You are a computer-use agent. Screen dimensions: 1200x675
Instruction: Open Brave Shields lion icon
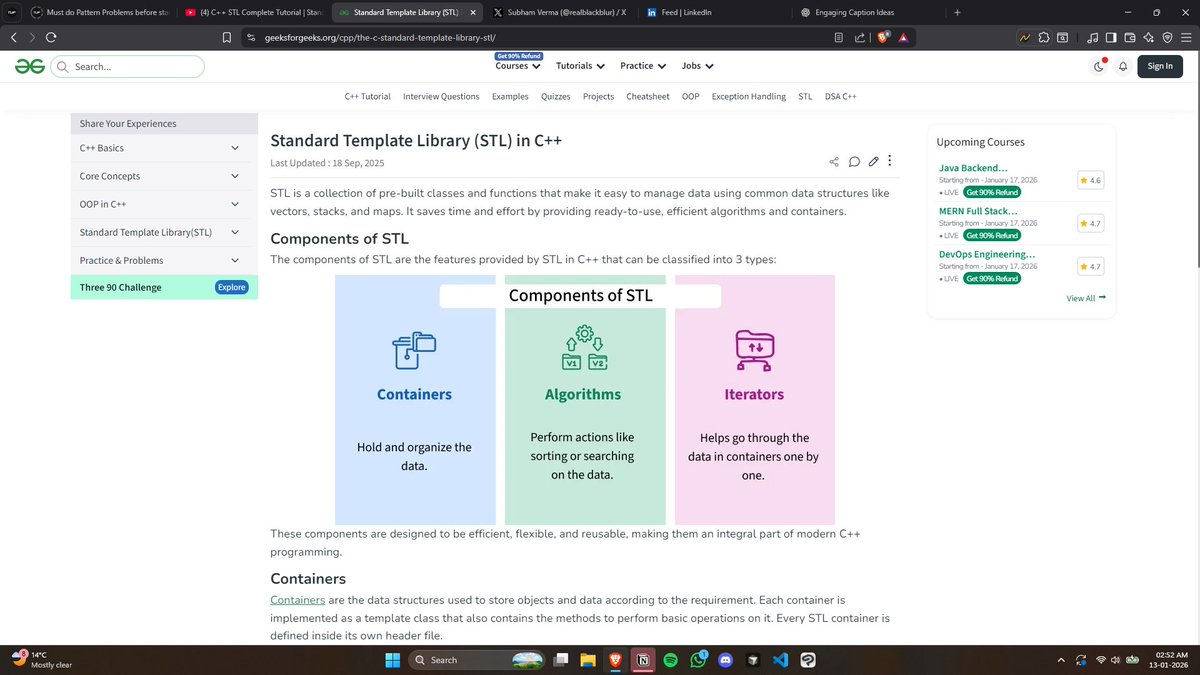[883, 37]
